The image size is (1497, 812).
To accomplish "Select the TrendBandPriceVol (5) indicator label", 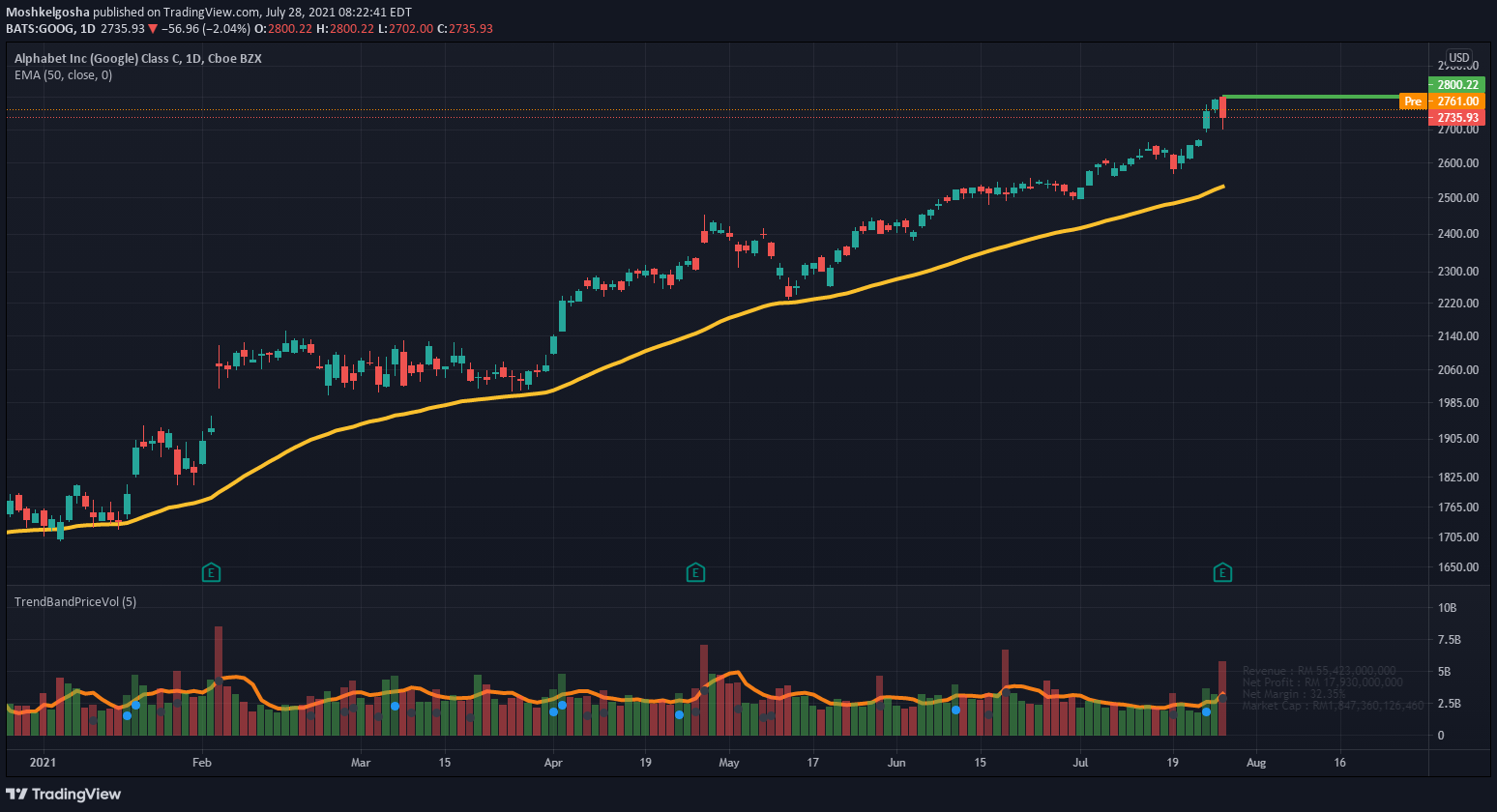I will click(75, 602).
